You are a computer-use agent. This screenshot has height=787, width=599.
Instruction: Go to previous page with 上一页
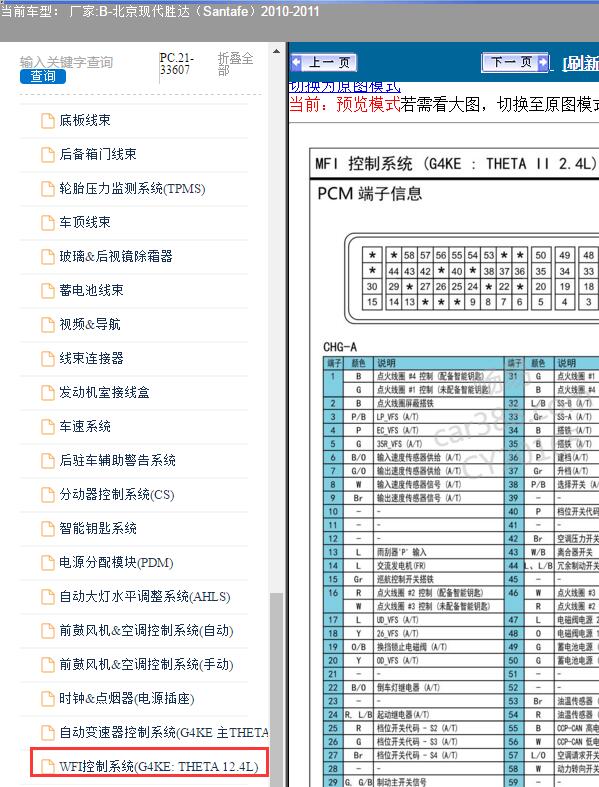pos(324,63)
